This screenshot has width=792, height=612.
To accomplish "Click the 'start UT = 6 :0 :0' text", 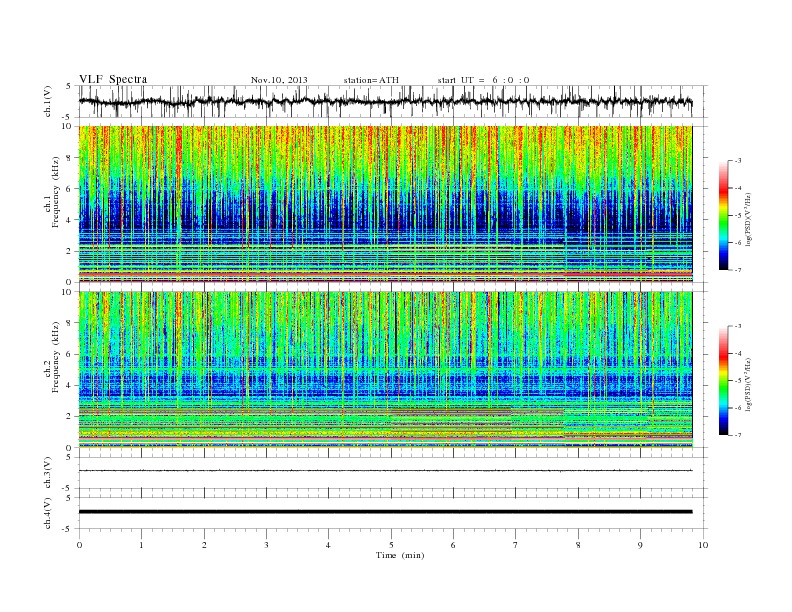I will pos(483,80).
